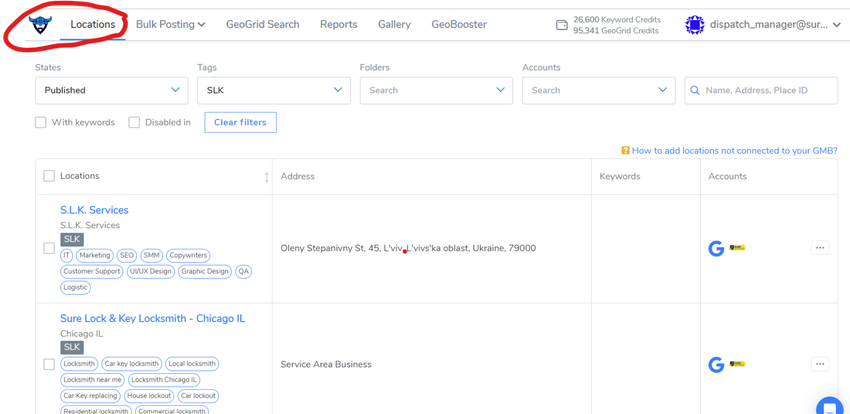Click yellow account badge in Chicago IL row
The width and height of the screenshot is (850, 414).
coord(737,364)
